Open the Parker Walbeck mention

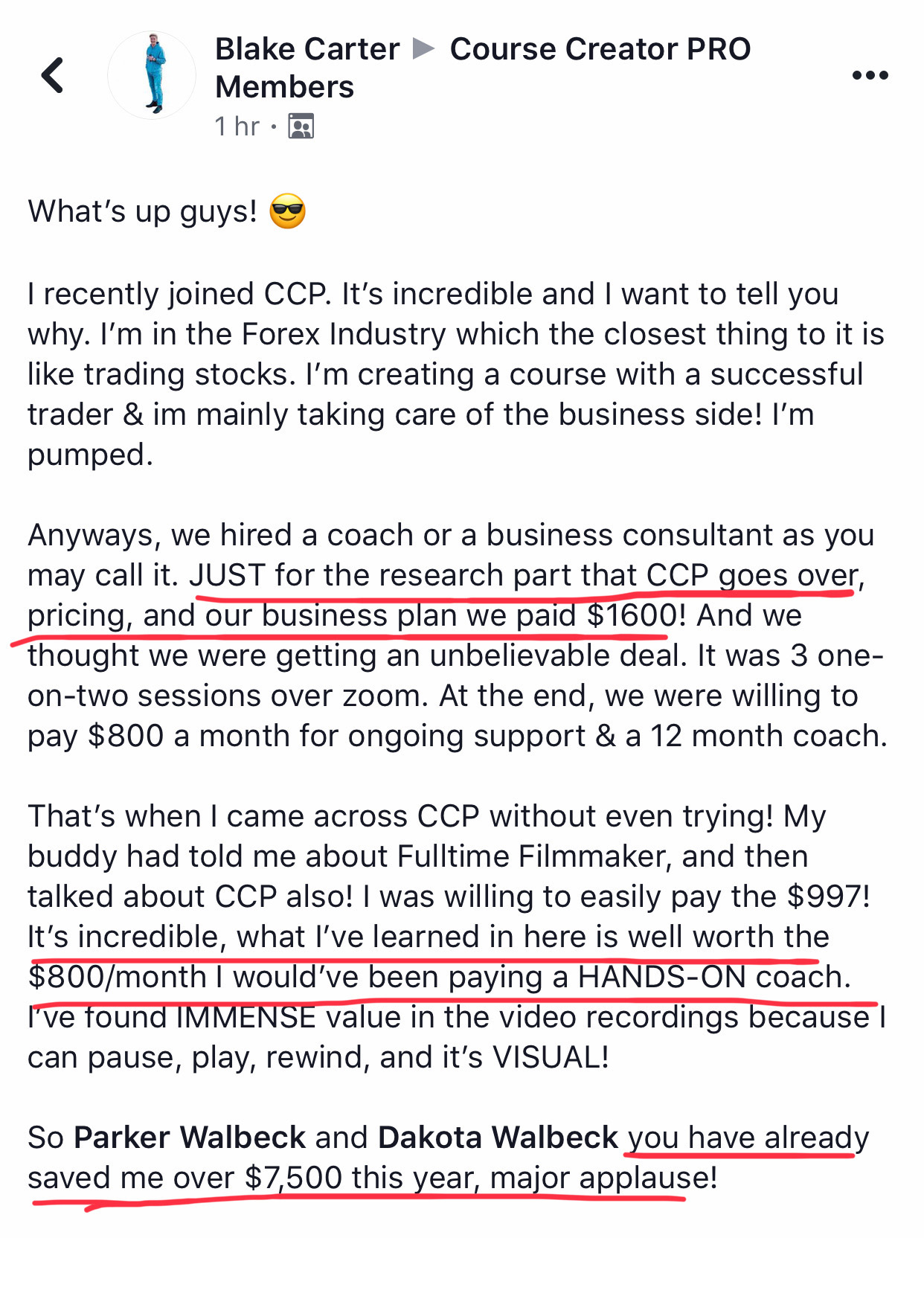pyautogui.click(x=190, y=1138)
